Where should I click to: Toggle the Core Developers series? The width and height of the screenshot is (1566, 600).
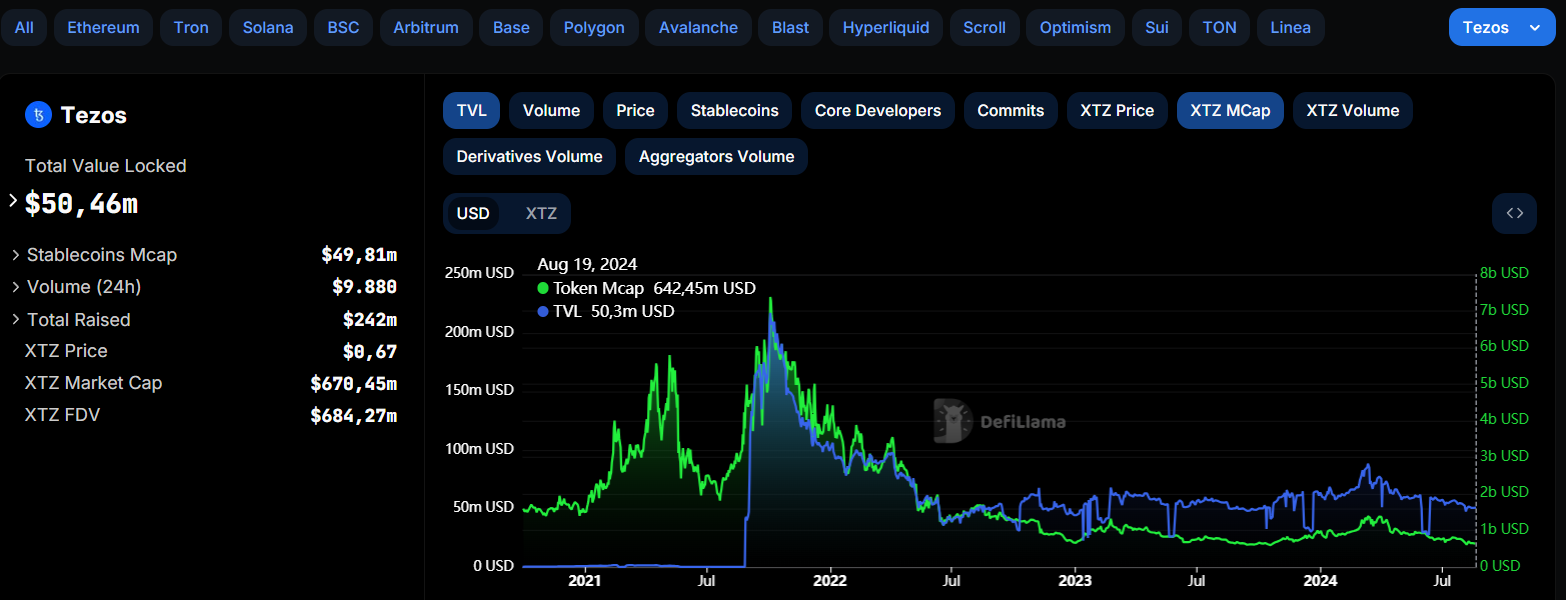point(878,110)
